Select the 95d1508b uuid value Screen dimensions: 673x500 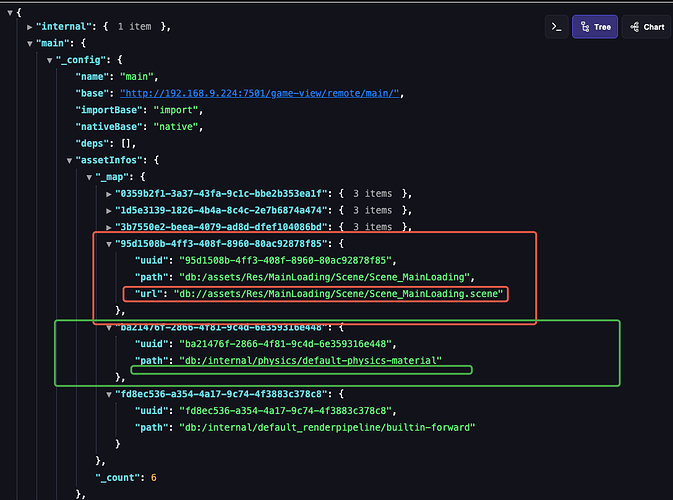(285, 260)
